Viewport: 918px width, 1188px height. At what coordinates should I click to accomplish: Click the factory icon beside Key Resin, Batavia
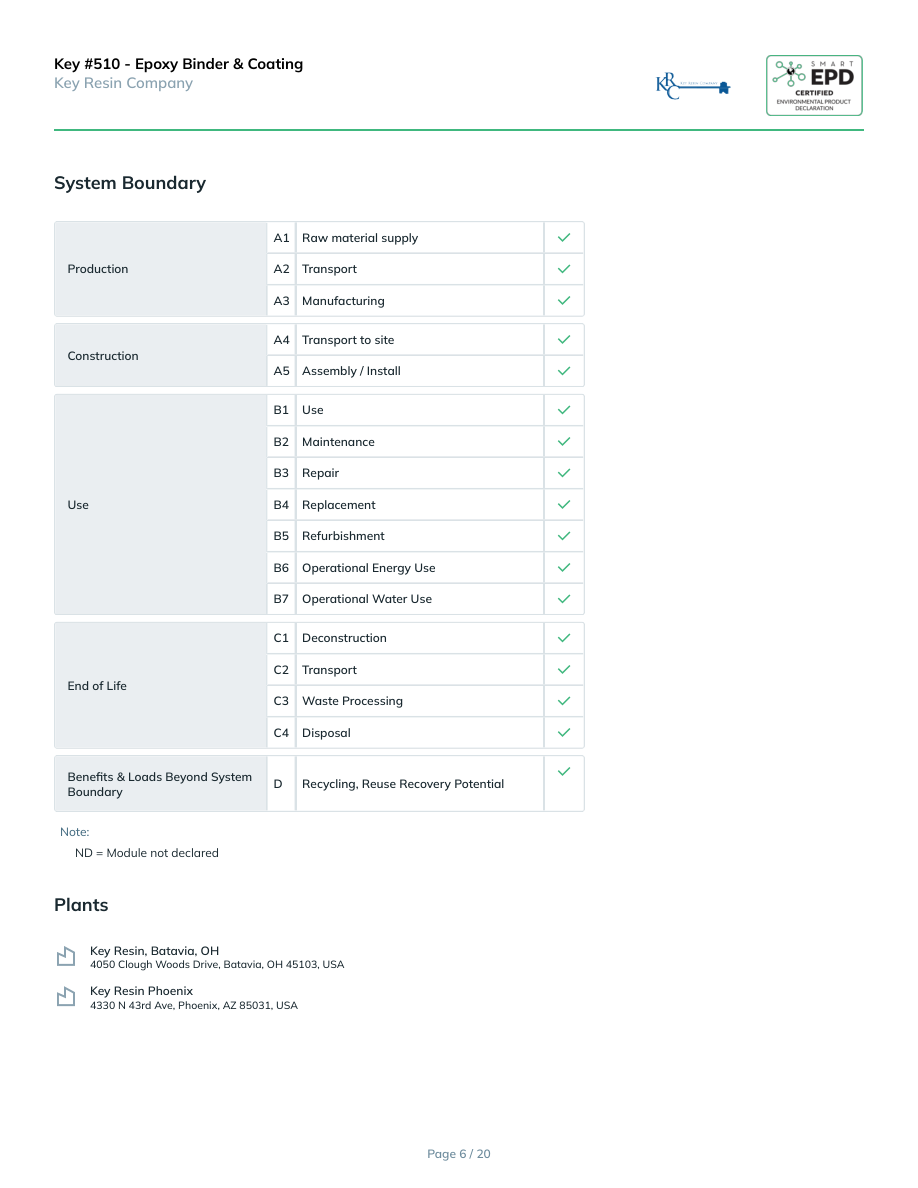66,957
